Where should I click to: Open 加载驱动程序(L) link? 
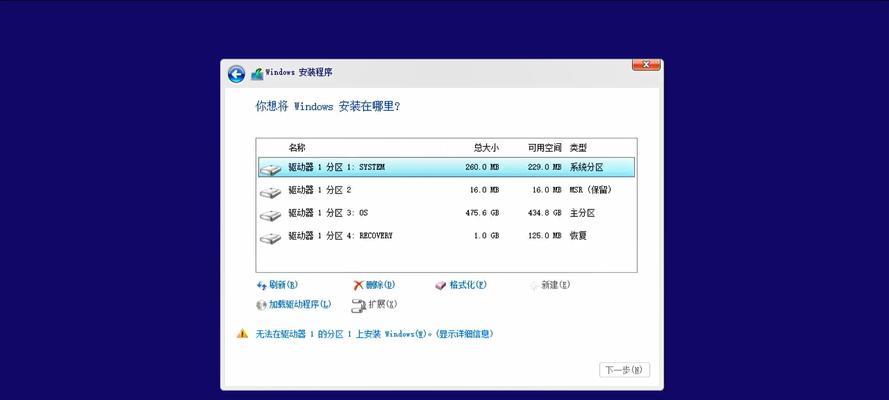[300, 304]
